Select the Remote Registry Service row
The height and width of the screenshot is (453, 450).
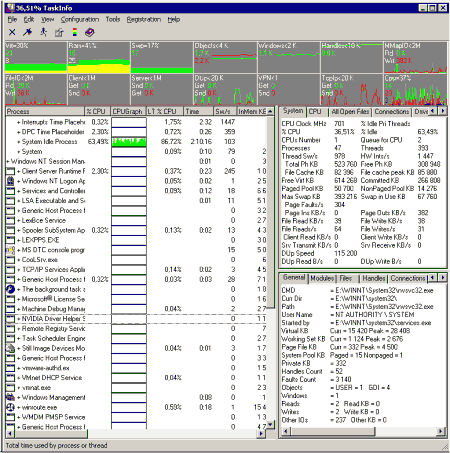pyautogui.click(x=136, y=329)
